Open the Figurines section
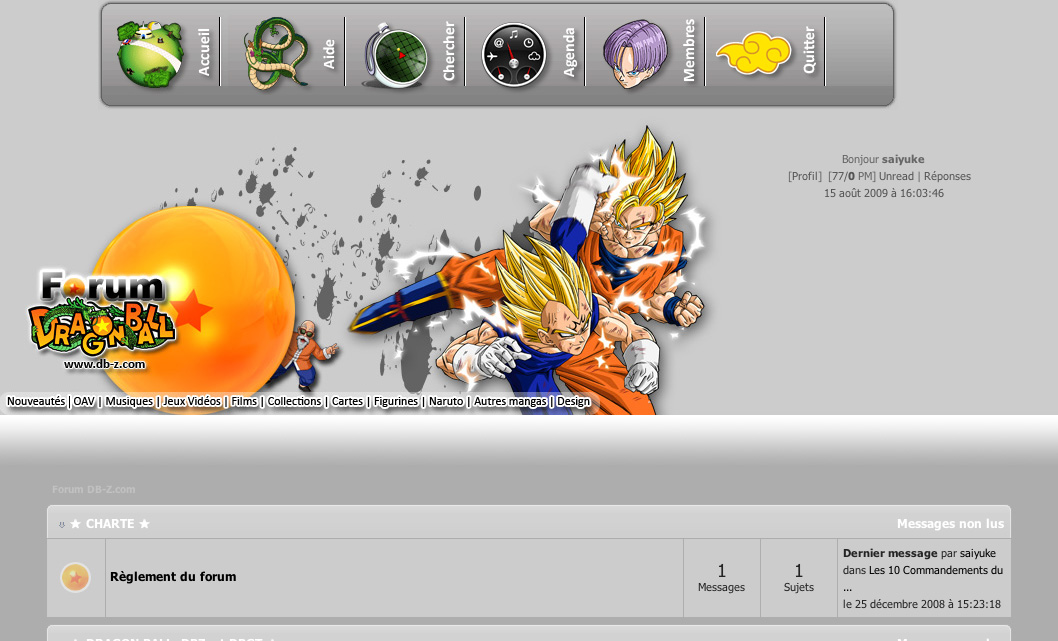The height and width of the screenshot is (641, 1058). click(396, 401)
